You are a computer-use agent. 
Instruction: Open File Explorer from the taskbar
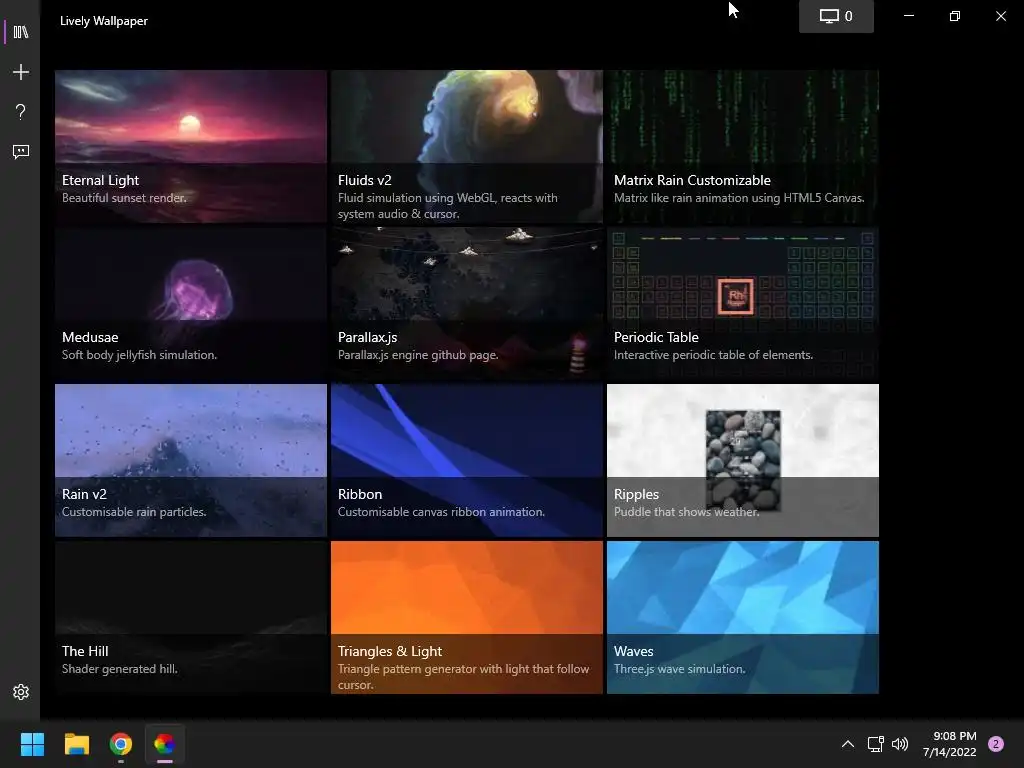pos(76,744)
